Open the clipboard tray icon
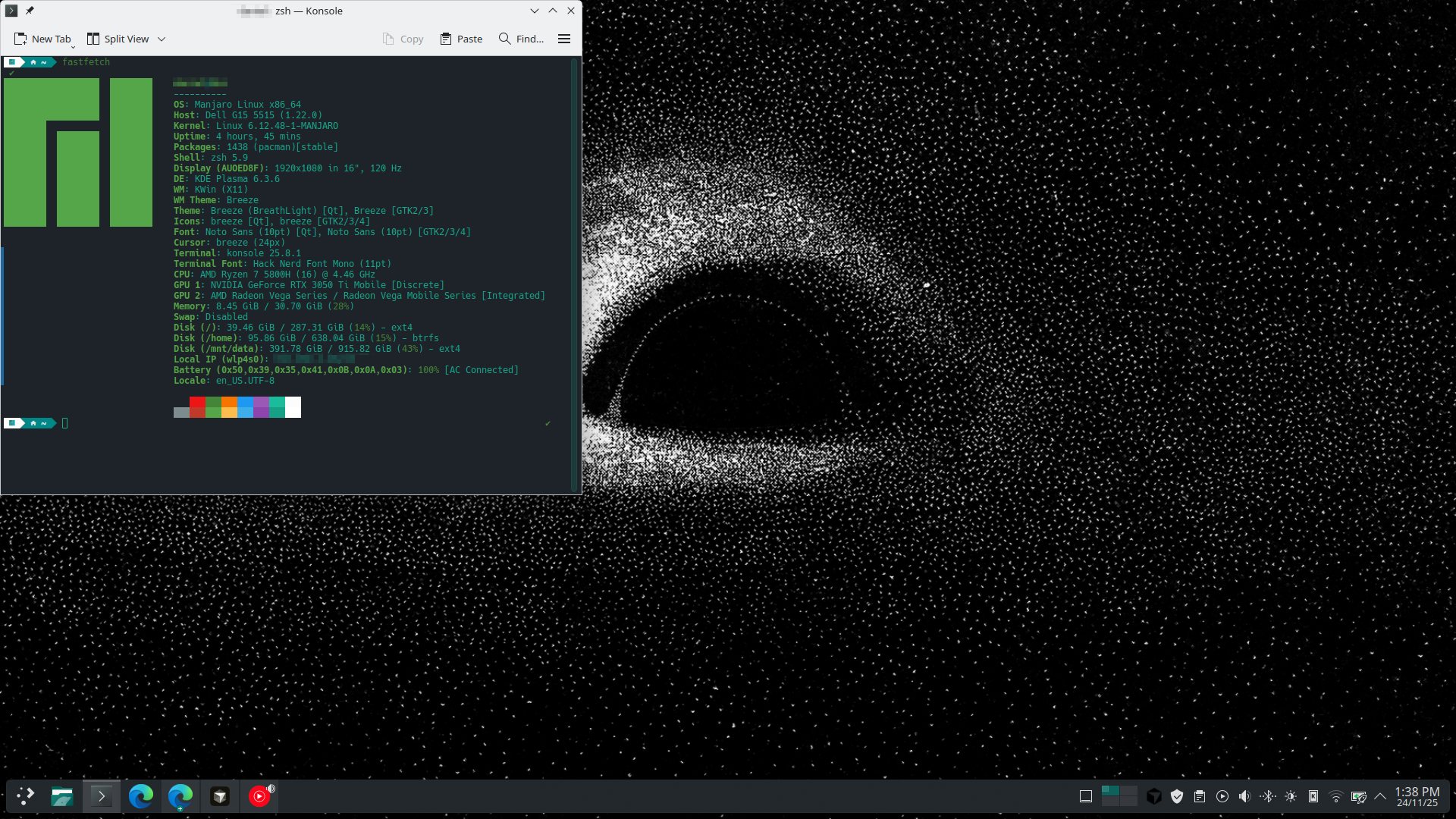This screenshot has width=1456, height=819. [x=1200, y=796]
